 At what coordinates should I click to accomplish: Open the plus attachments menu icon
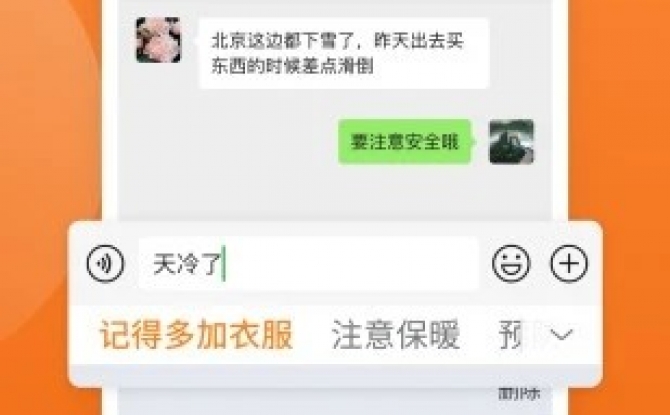[569, 263]
